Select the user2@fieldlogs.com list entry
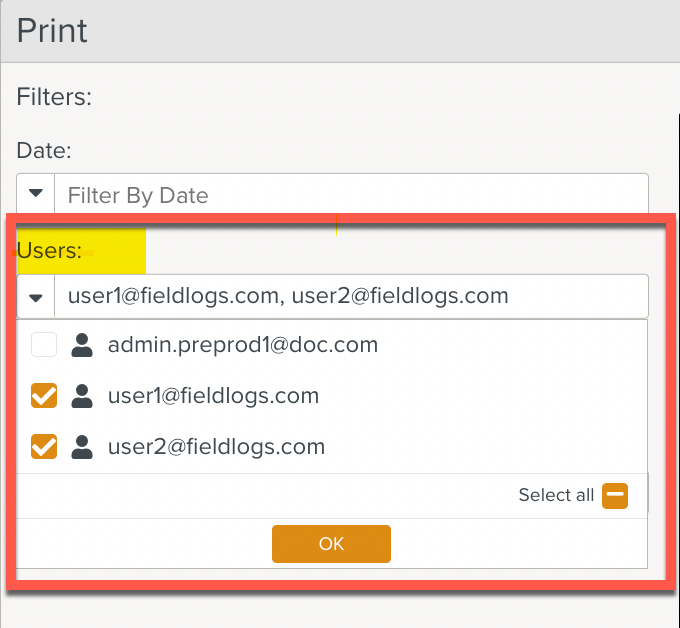Viewport: 680px width, 628px height. pyautogui.click(x=216, y=446)
